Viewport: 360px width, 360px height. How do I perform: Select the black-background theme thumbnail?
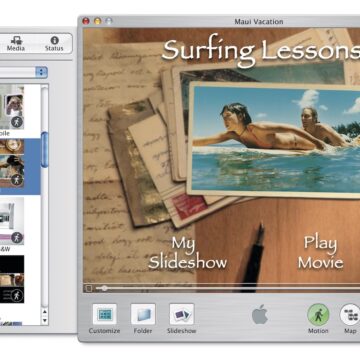tap(12, 279)
